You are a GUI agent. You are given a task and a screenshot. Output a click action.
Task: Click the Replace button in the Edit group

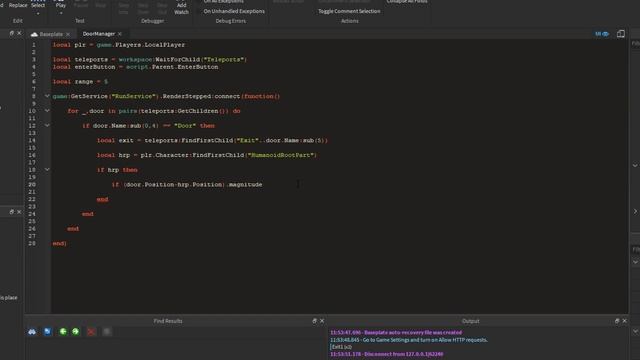tap(18, 5)
